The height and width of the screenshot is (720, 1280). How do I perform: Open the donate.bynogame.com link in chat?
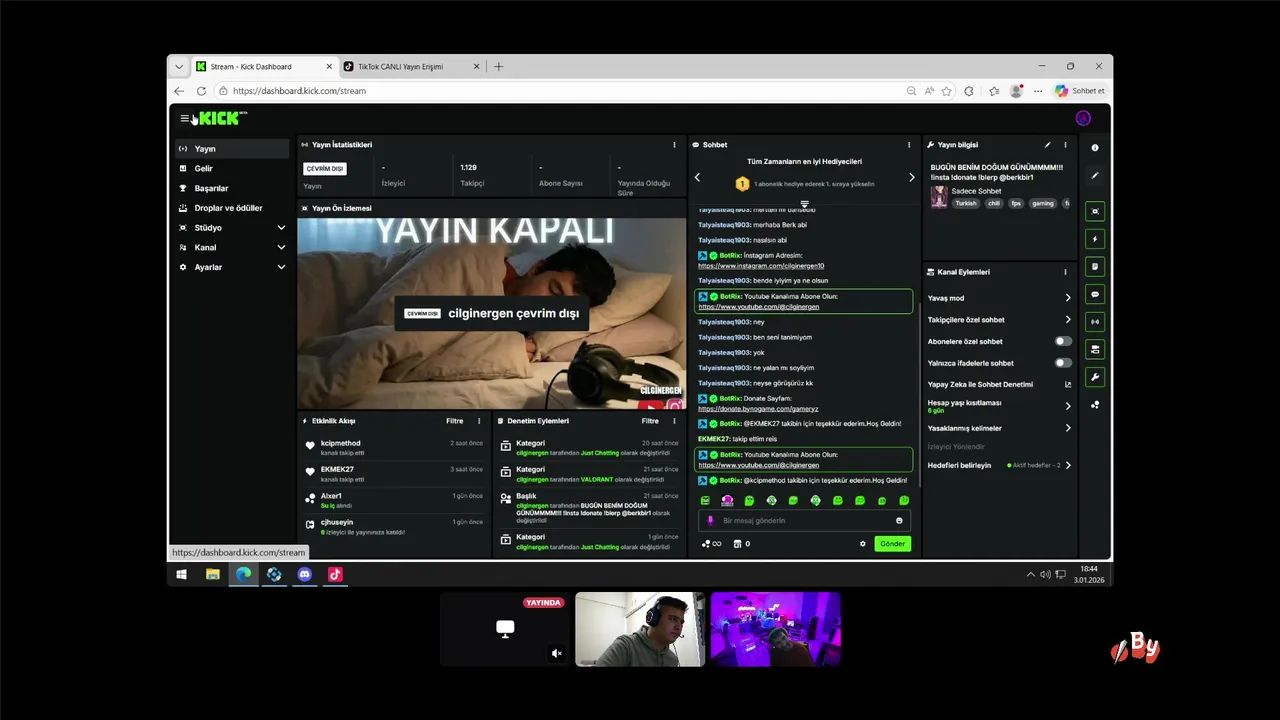click(x=758, y=409)
